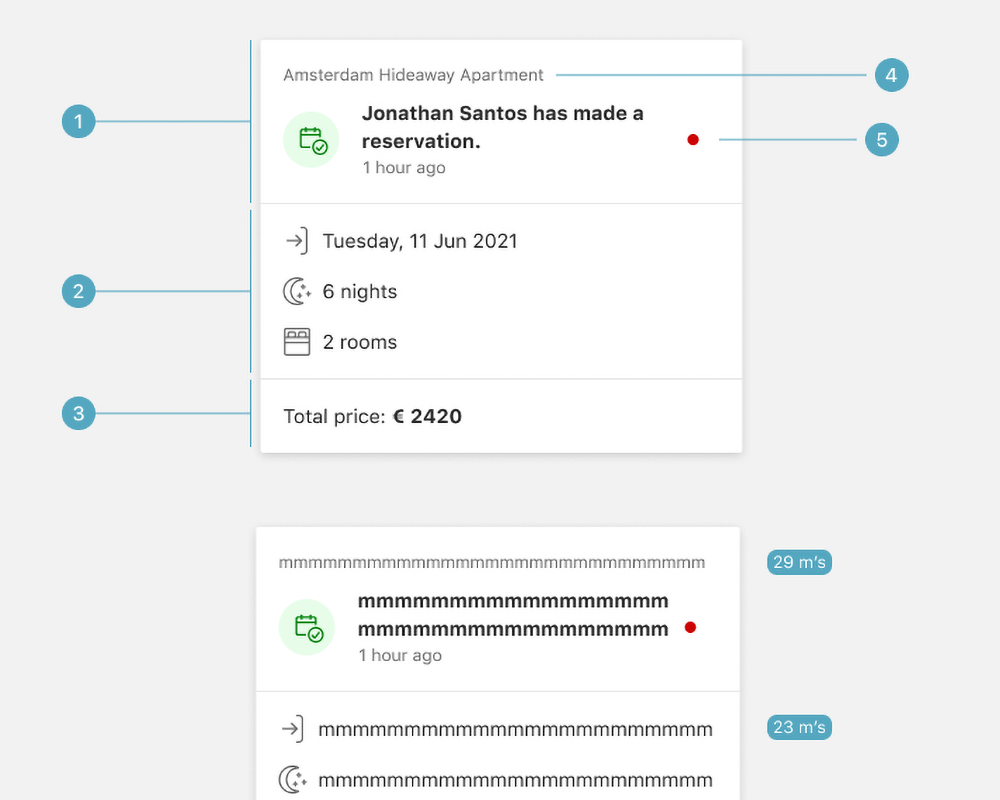Click the moon icon in the placeholder card
The width and height of the screenshot is (1000, 800).
pos(292,780)
